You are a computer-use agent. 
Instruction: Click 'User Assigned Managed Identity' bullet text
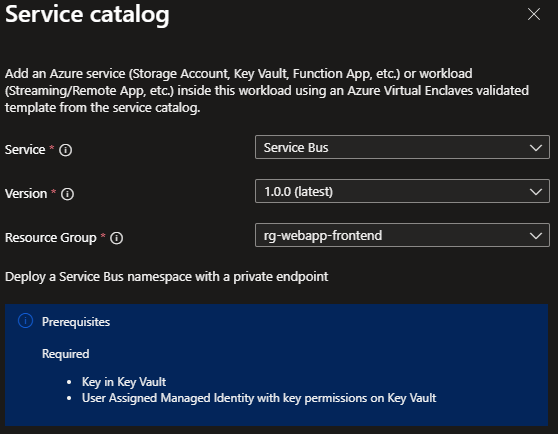click(259, 398)
